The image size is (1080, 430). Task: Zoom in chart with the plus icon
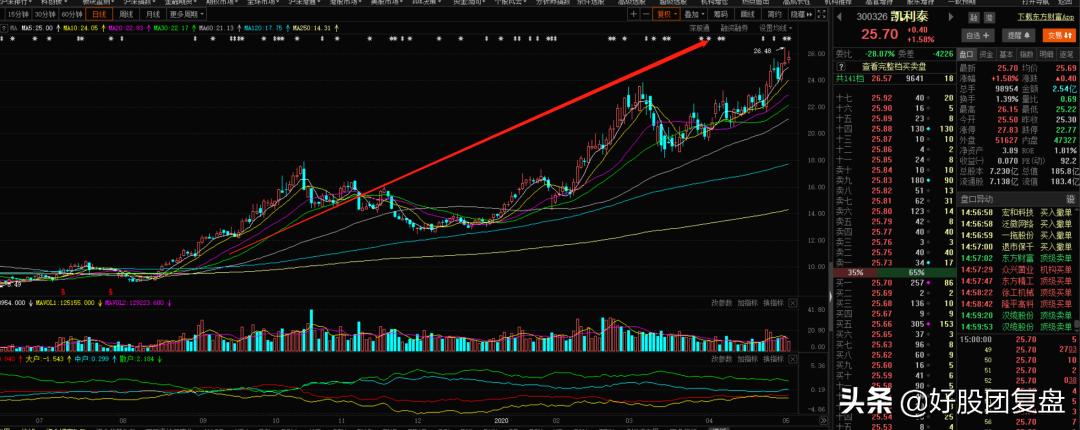[634, 14]
